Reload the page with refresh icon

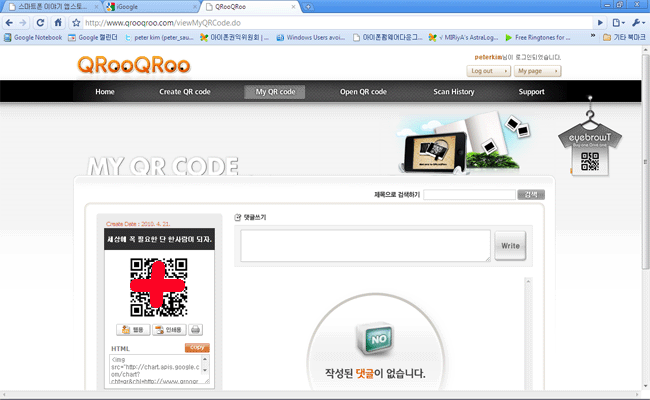click(43, 22)
